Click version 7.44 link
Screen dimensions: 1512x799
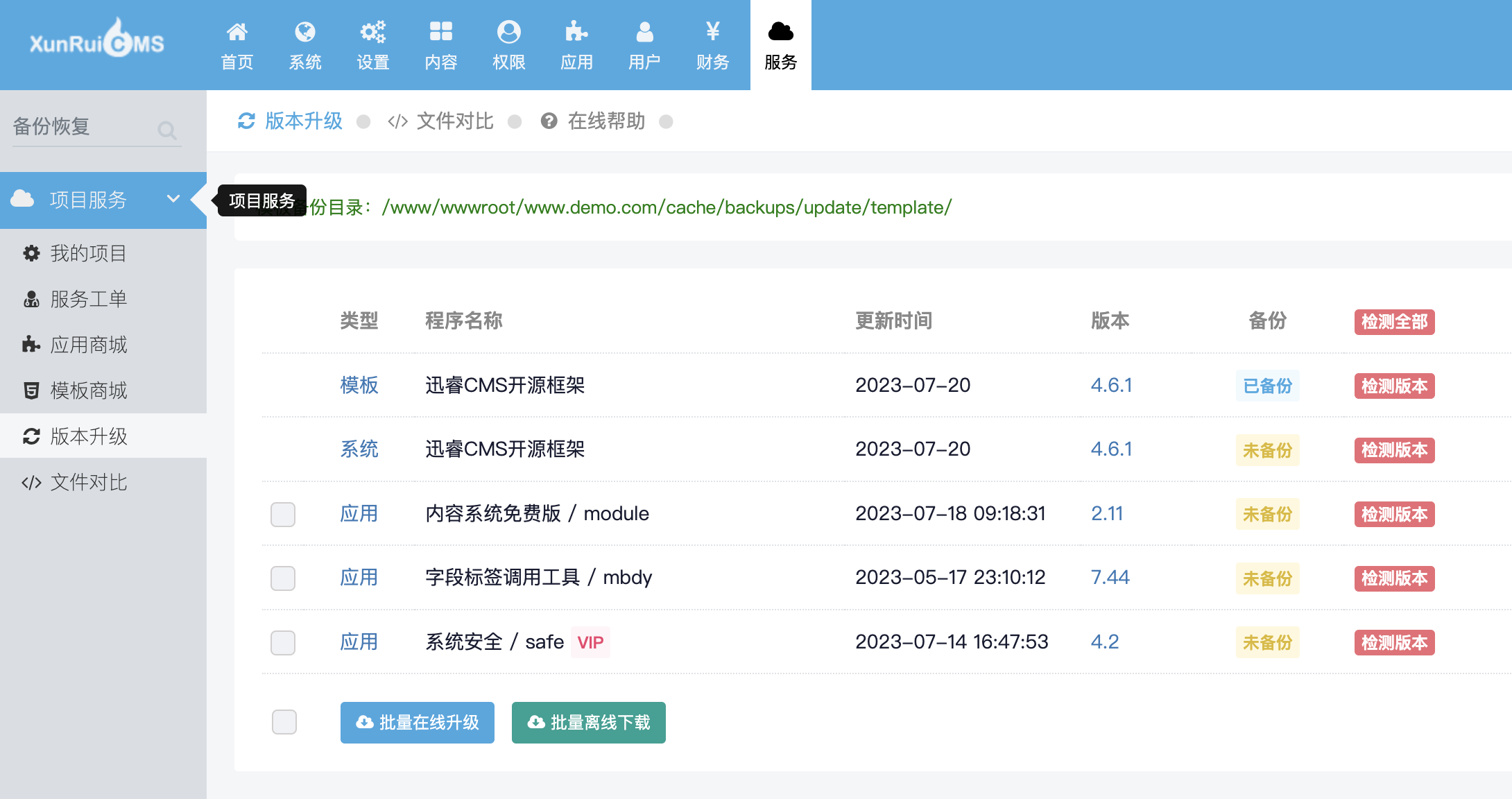[x=1110, y=577]
